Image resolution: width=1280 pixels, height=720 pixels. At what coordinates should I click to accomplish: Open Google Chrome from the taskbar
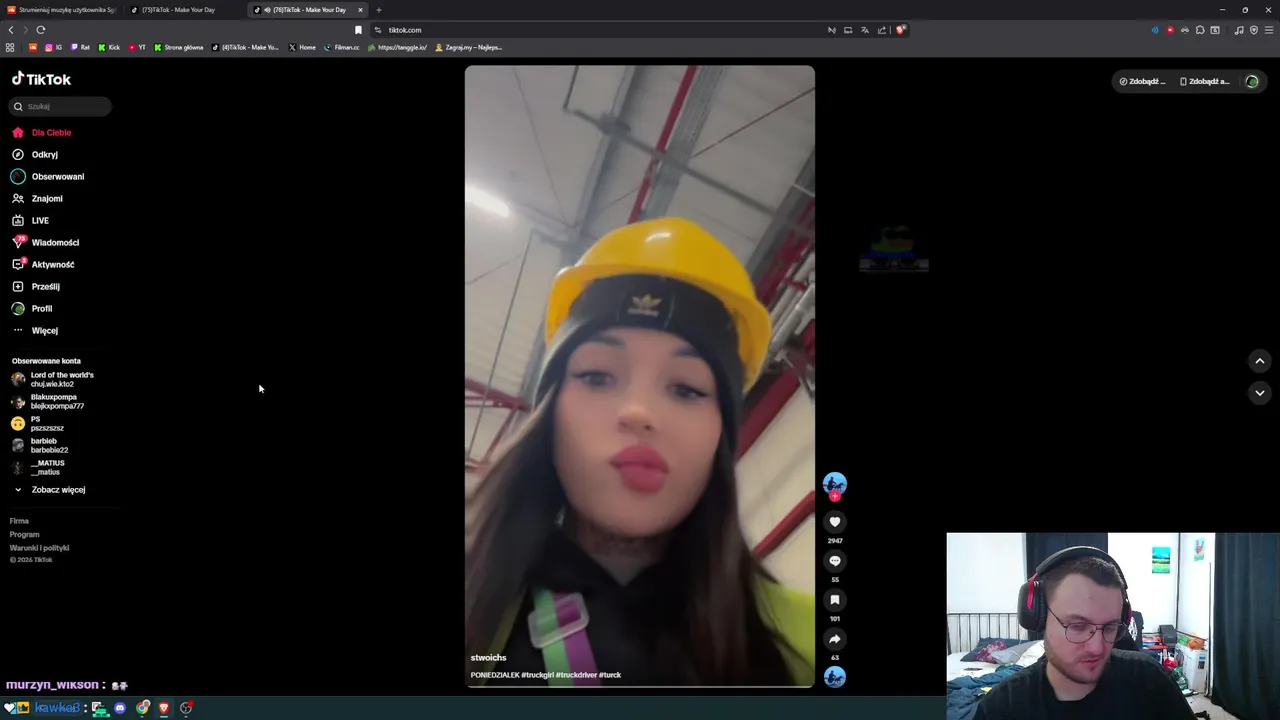142,708
